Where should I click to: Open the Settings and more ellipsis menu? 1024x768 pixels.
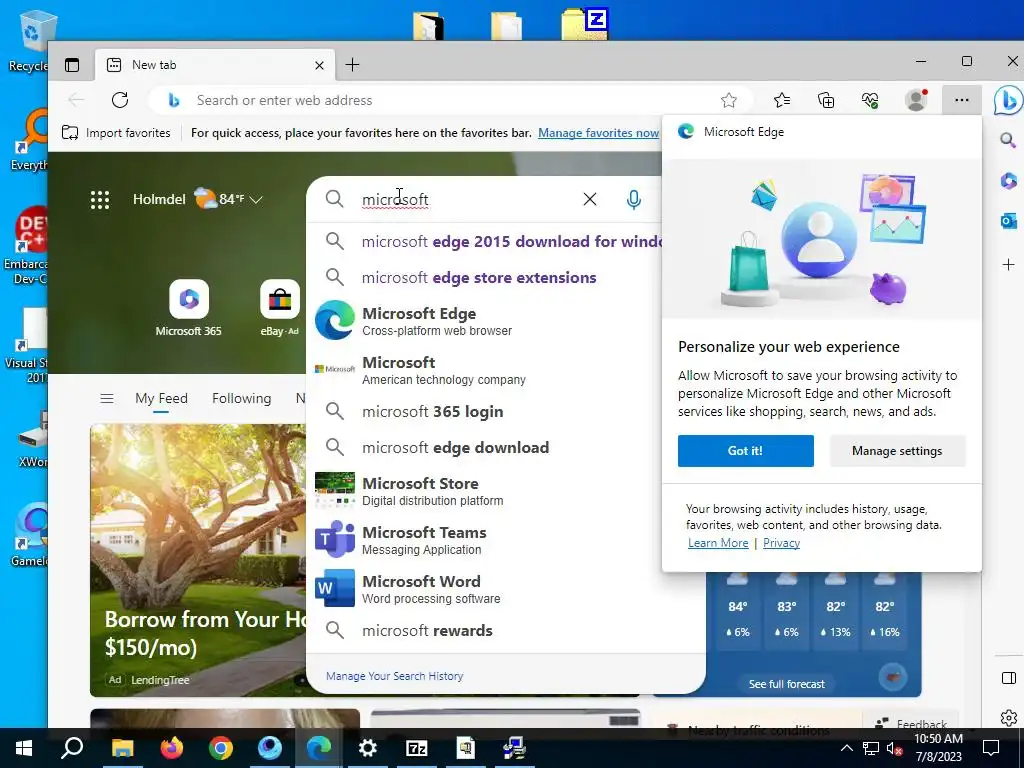click(961, 100)
